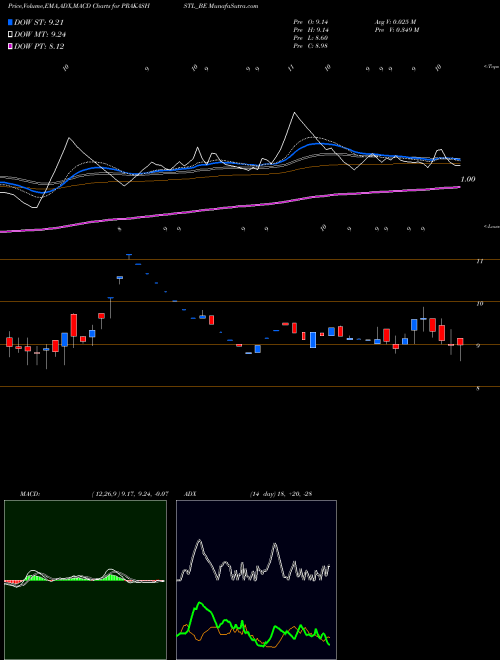The image size is (500, 660).
Task: Select the 'DOW ST: 9.21' legend text
Action: 39,22
